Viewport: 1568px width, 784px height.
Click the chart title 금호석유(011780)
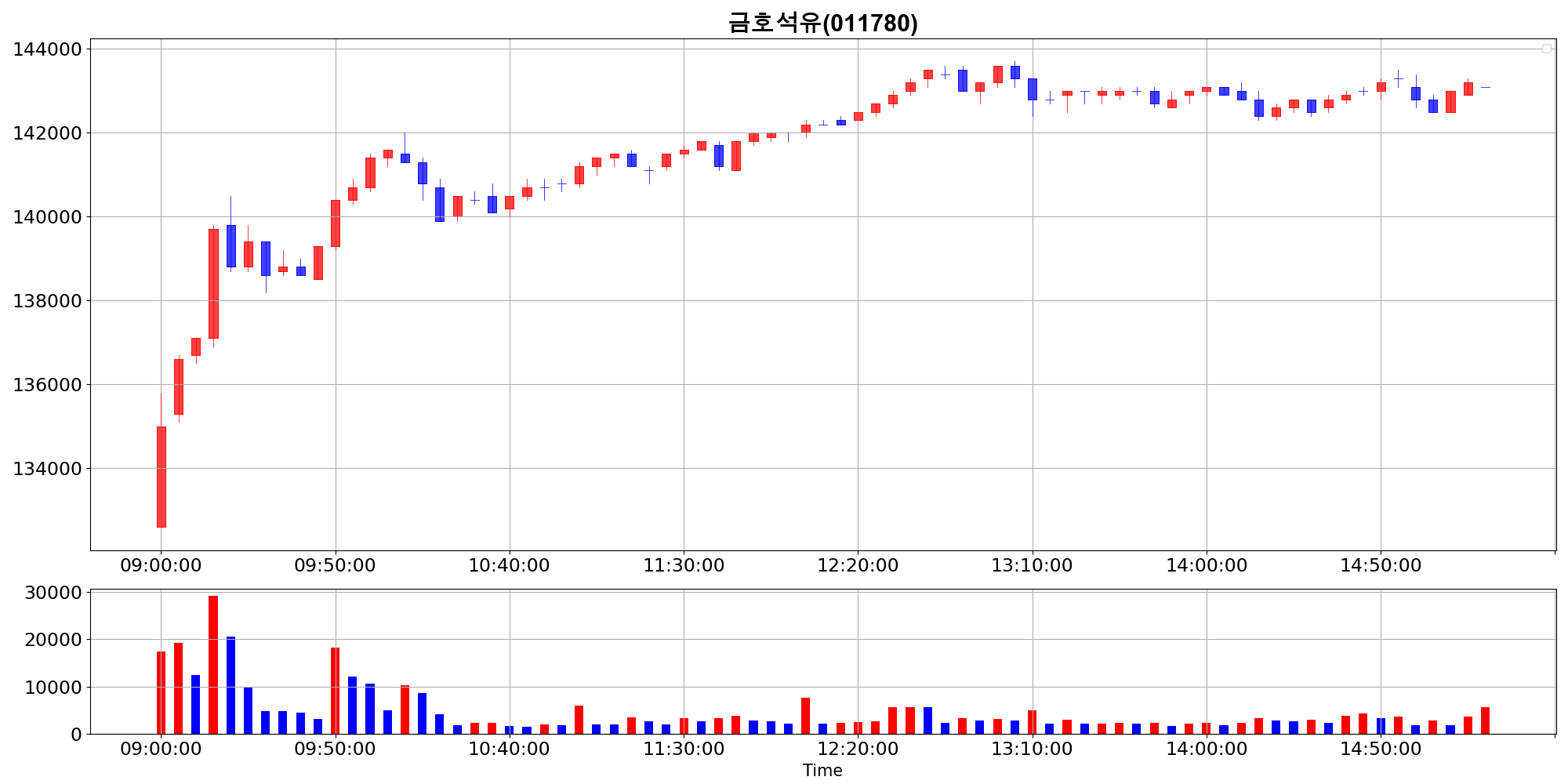coord(822,23)
